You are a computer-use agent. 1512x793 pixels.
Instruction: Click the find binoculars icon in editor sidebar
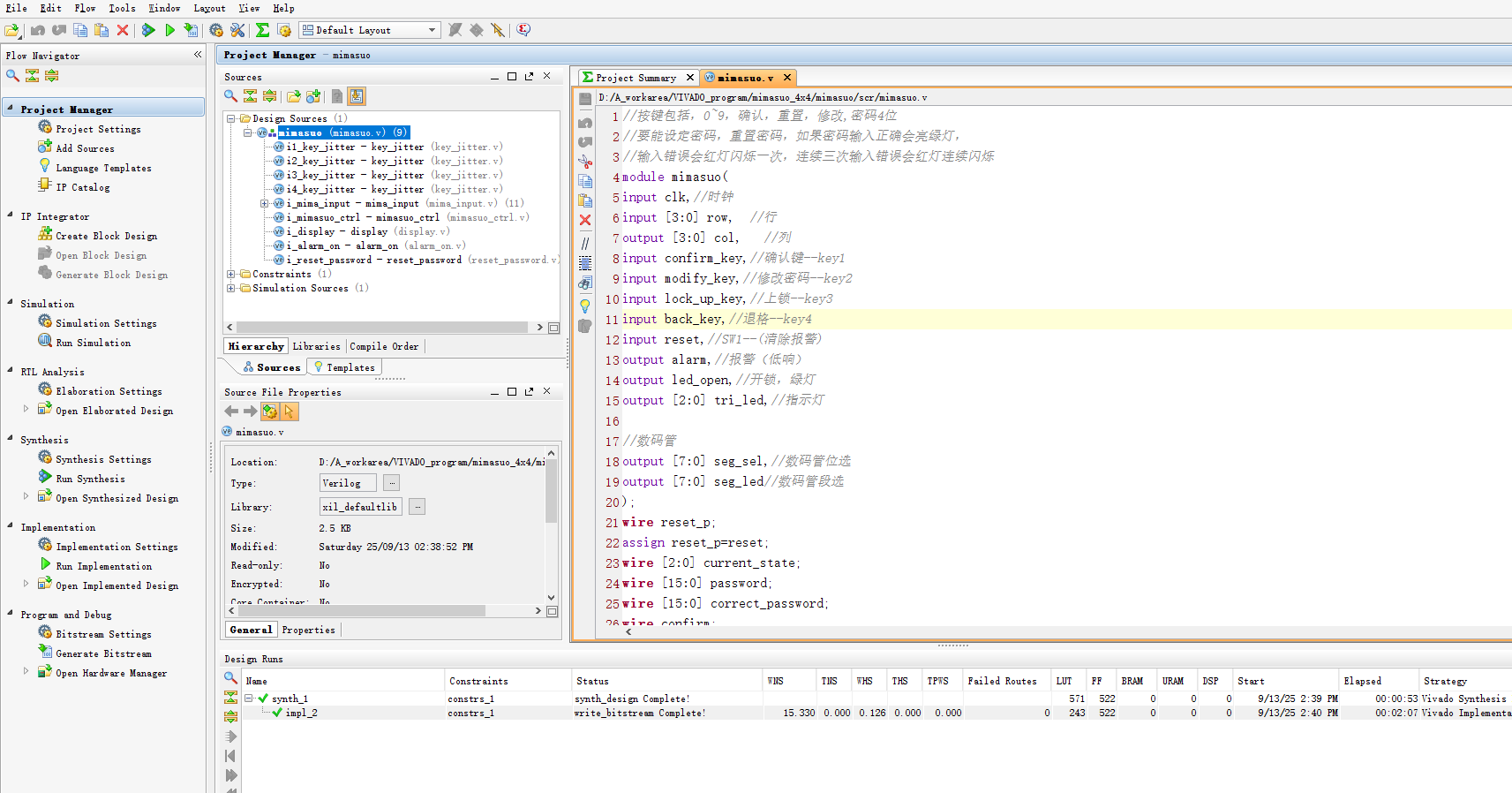585,283
